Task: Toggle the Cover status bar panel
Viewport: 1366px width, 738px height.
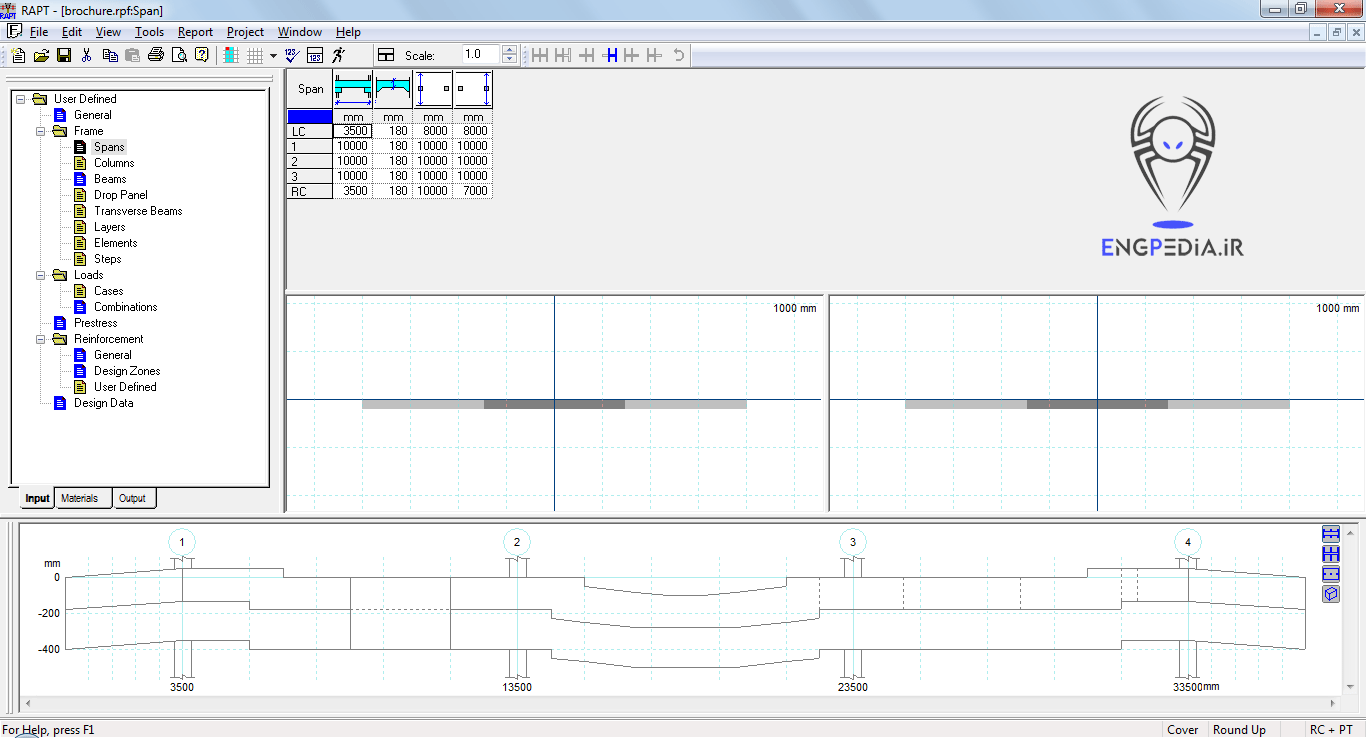Action: [x=1183, y=730]
